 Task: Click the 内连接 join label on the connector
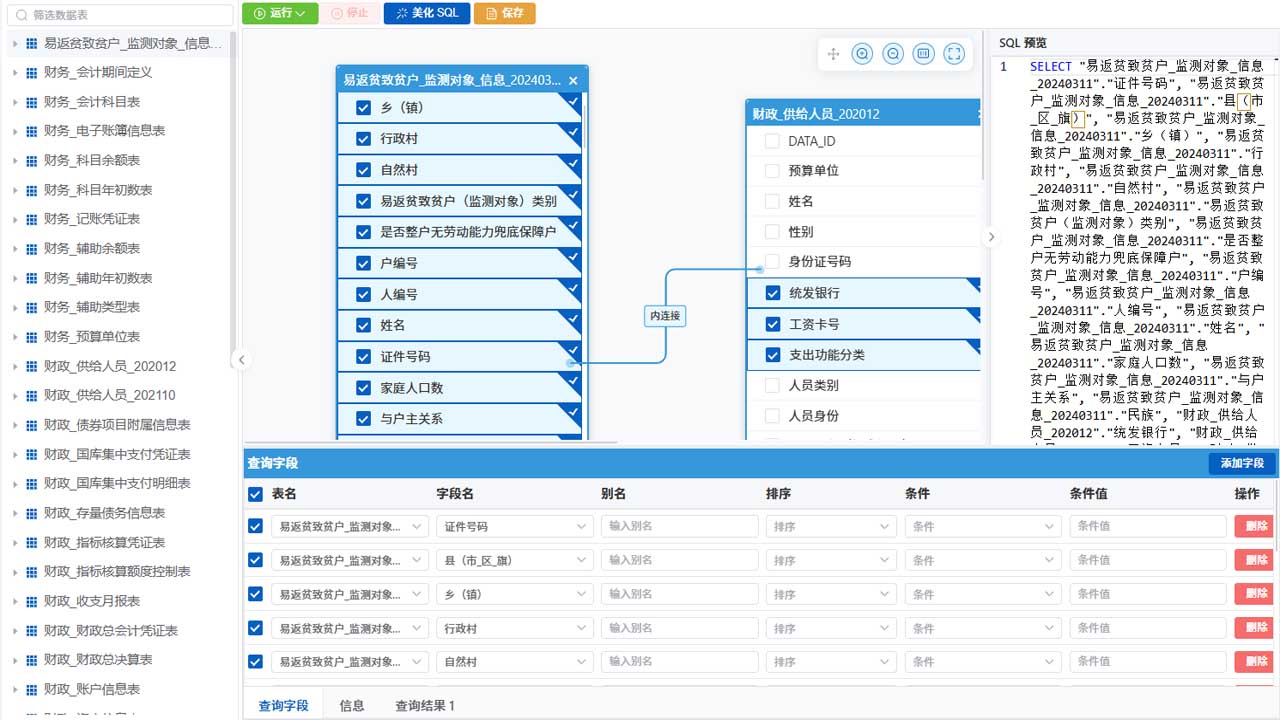pyautogui.click(x=665, y=316)
